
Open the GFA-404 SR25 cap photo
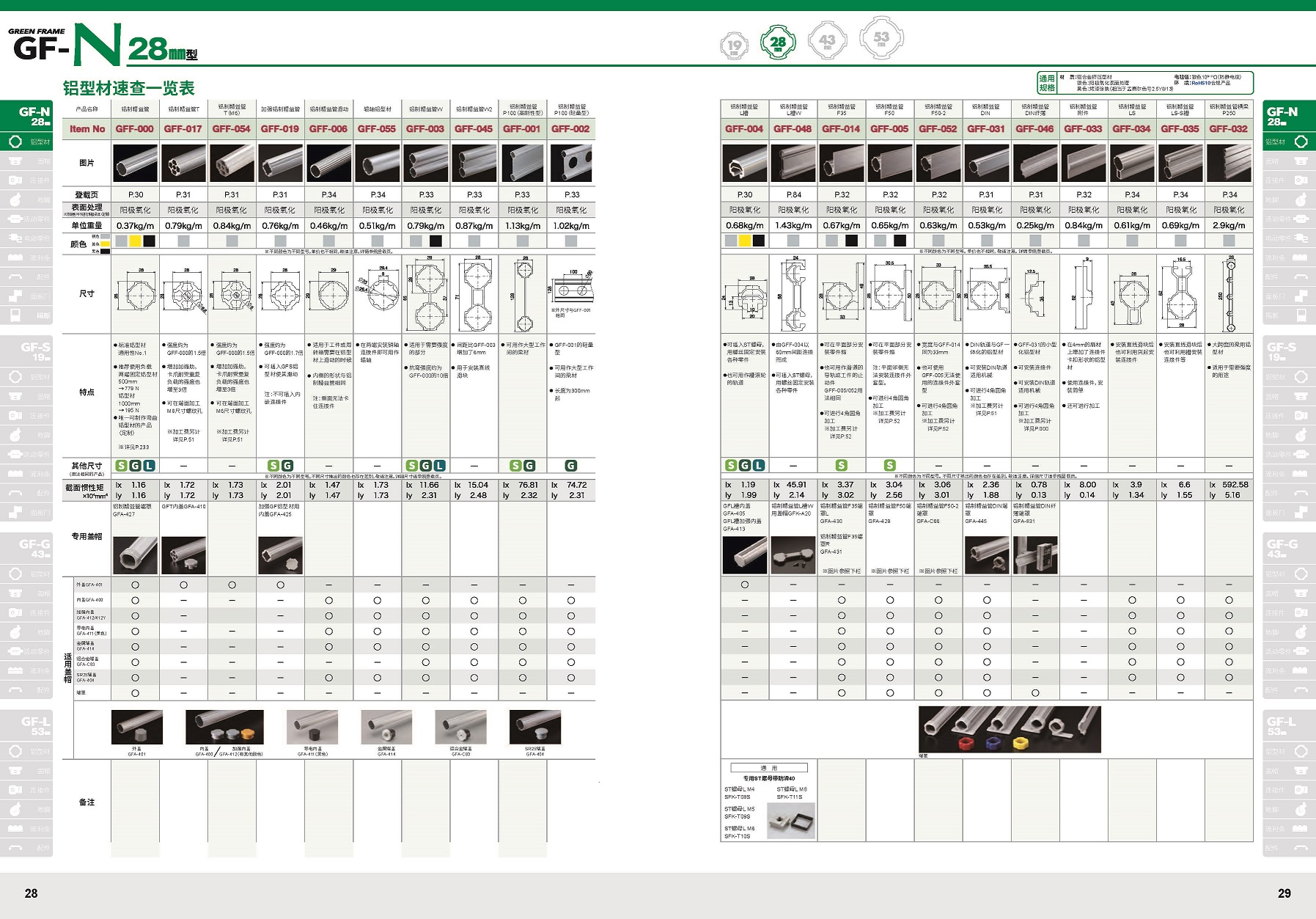[x=535, y=727]
